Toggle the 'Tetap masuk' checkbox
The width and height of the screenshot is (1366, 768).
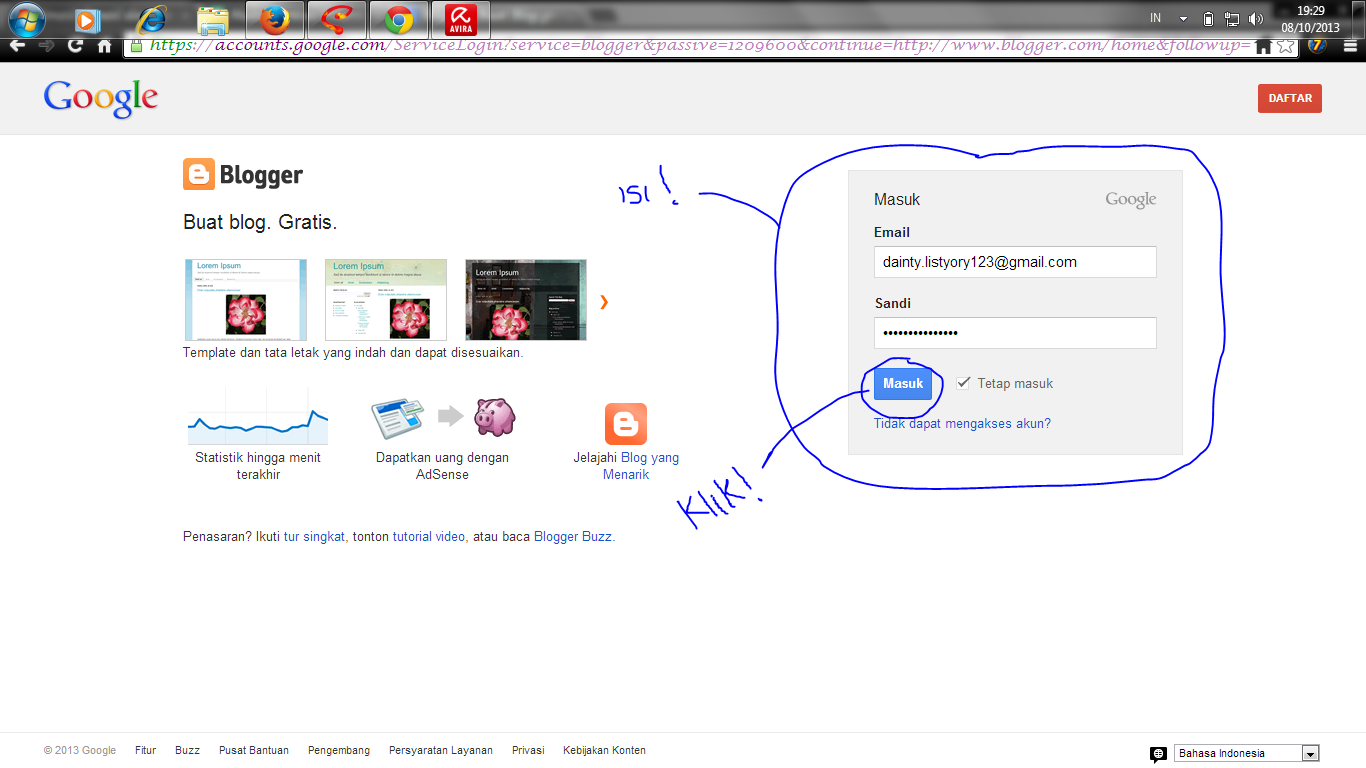pyautogui.click(x=963, y=383)
